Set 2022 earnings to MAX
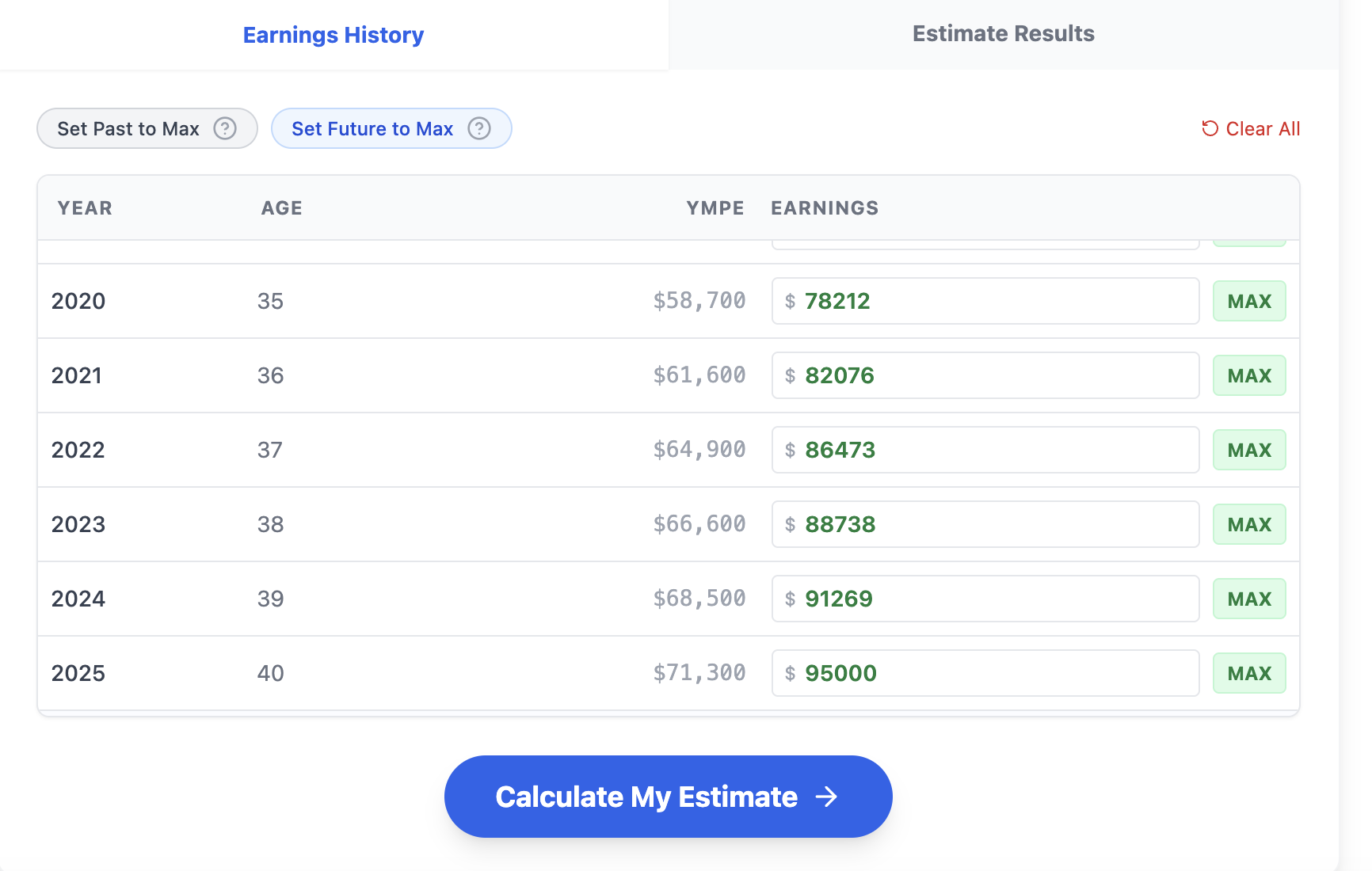 tap(1249, 450)
